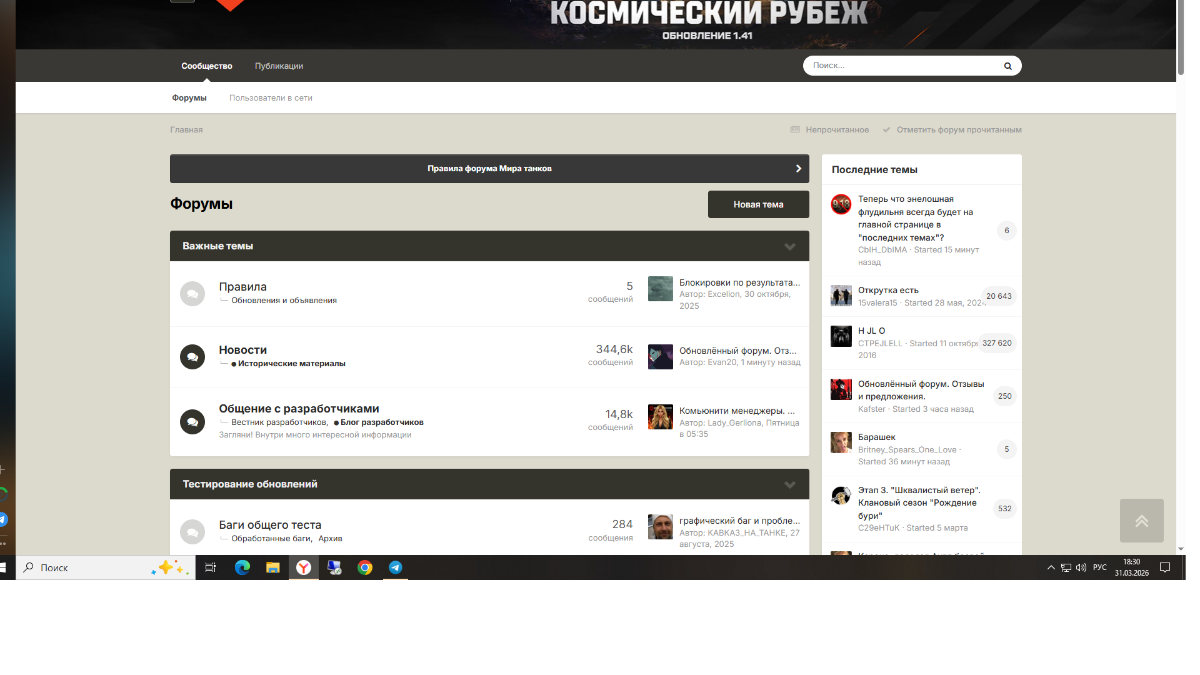Select the Форумы sub-tab
Screen dimensions: 1200x675
pyautogui.click(x=189, y=98)
